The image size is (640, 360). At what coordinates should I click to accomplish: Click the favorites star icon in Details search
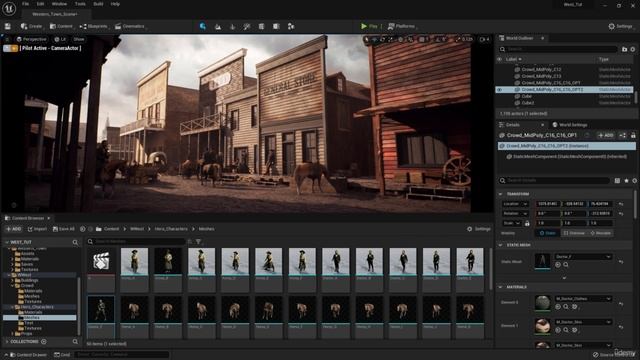(626, 180)
